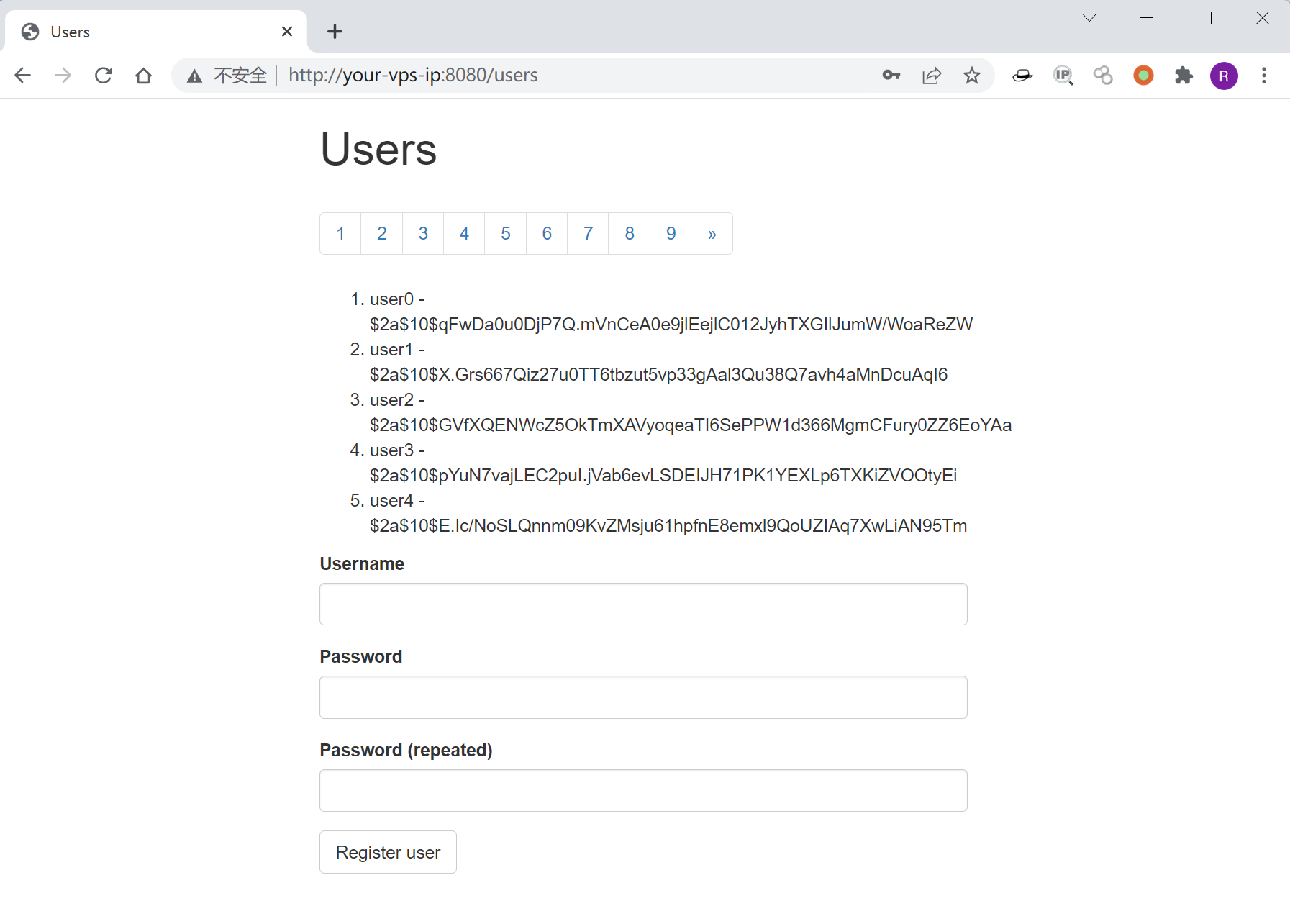Click the browser back arrow
Image resolution: width=1290 pixels, height=924 pixels.
pos(23,76)
